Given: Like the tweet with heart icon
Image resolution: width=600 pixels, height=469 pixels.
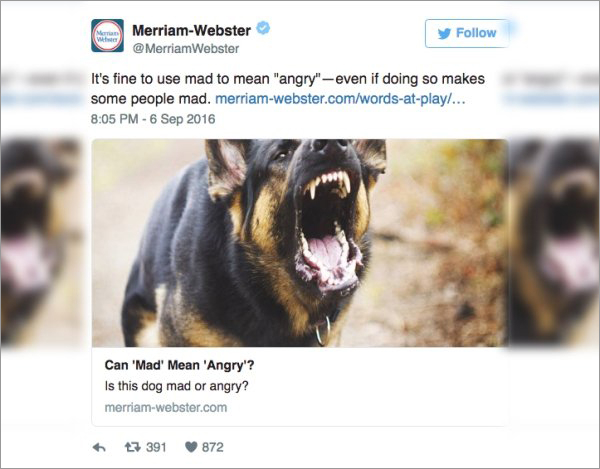Looking at the screenshot, I should click(x=191, y=447).
